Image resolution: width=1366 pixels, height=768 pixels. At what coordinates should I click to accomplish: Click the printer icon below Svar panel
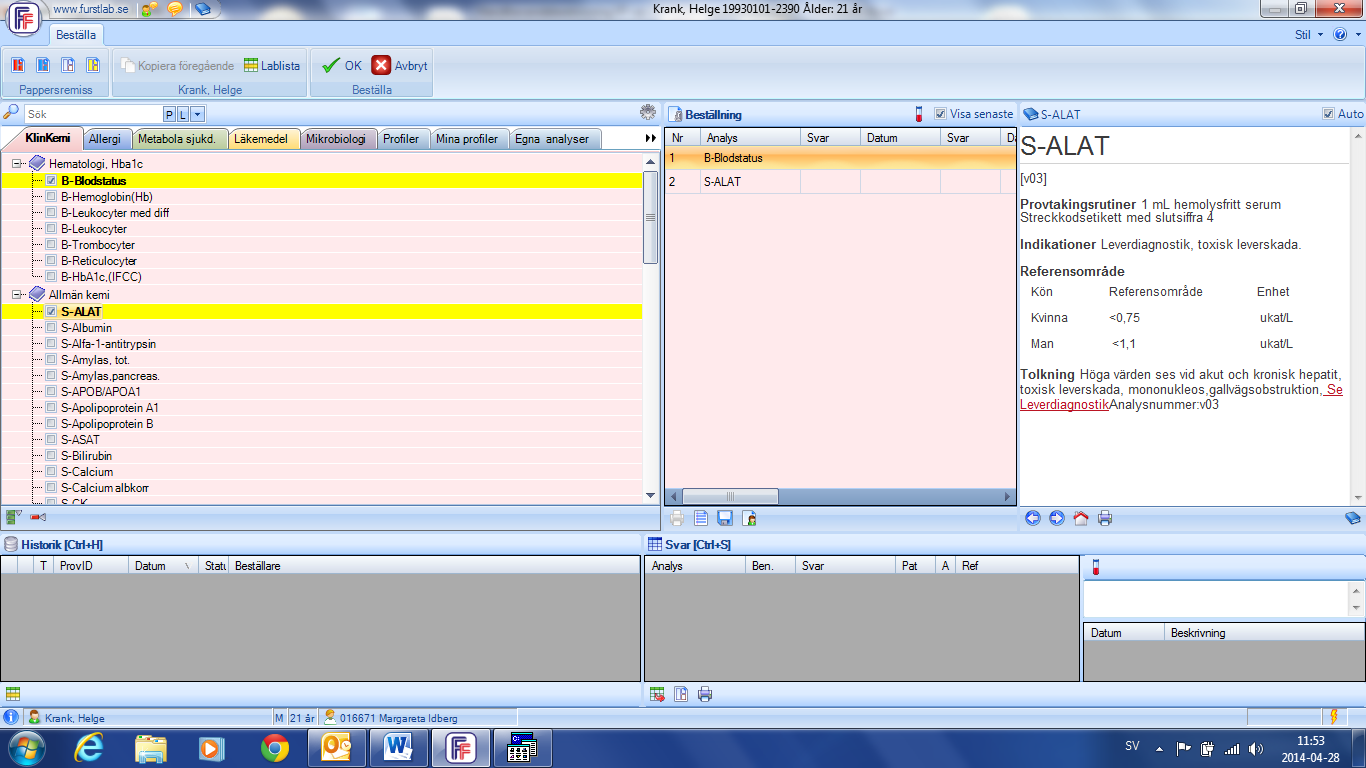click(x=705, y=694)
